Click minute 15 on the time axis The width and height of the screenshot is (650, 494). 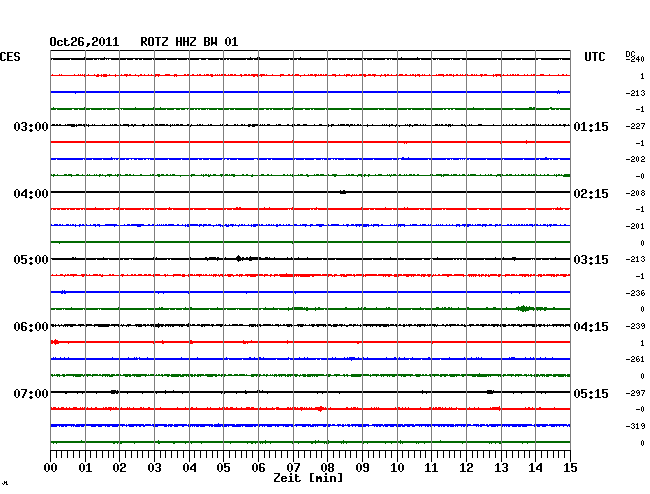point(570,467)
